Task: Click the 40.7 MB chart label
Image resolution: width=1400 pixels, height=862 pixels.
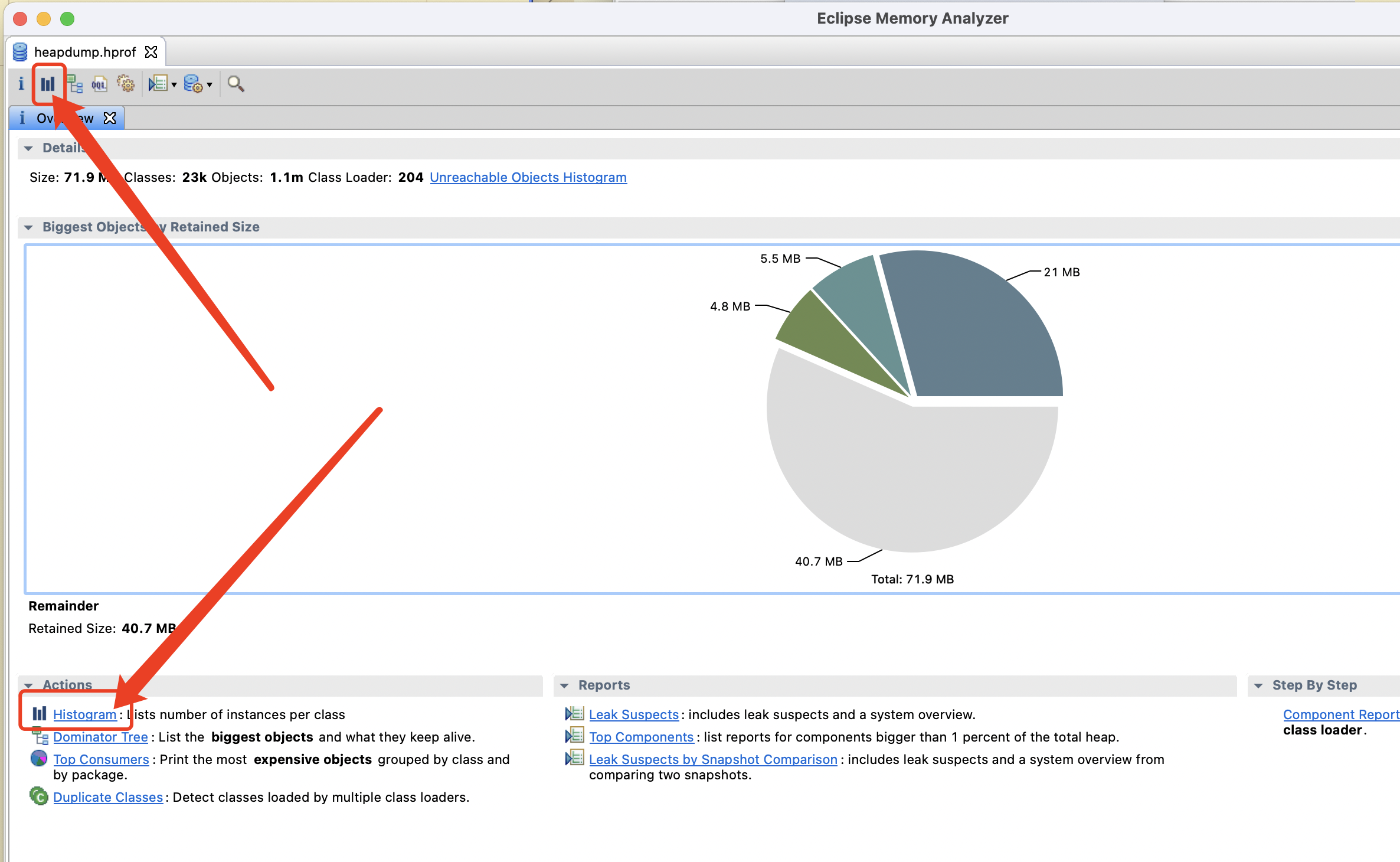Action: click(x=819, y=561)
